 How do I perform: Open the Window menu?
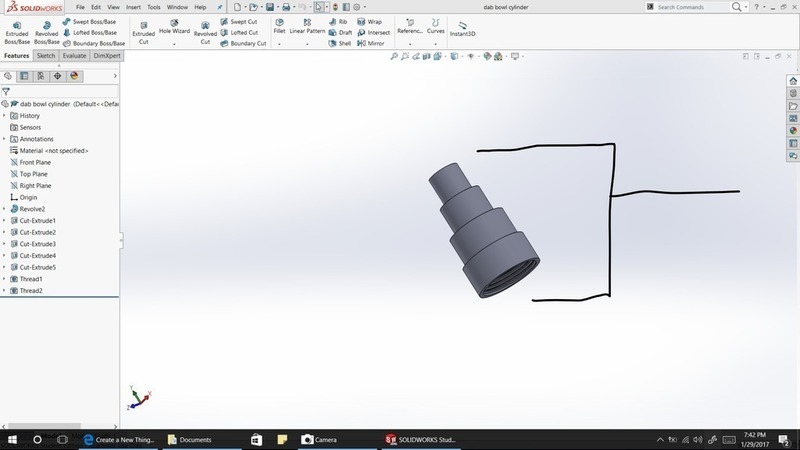click(x=177, y=7)
